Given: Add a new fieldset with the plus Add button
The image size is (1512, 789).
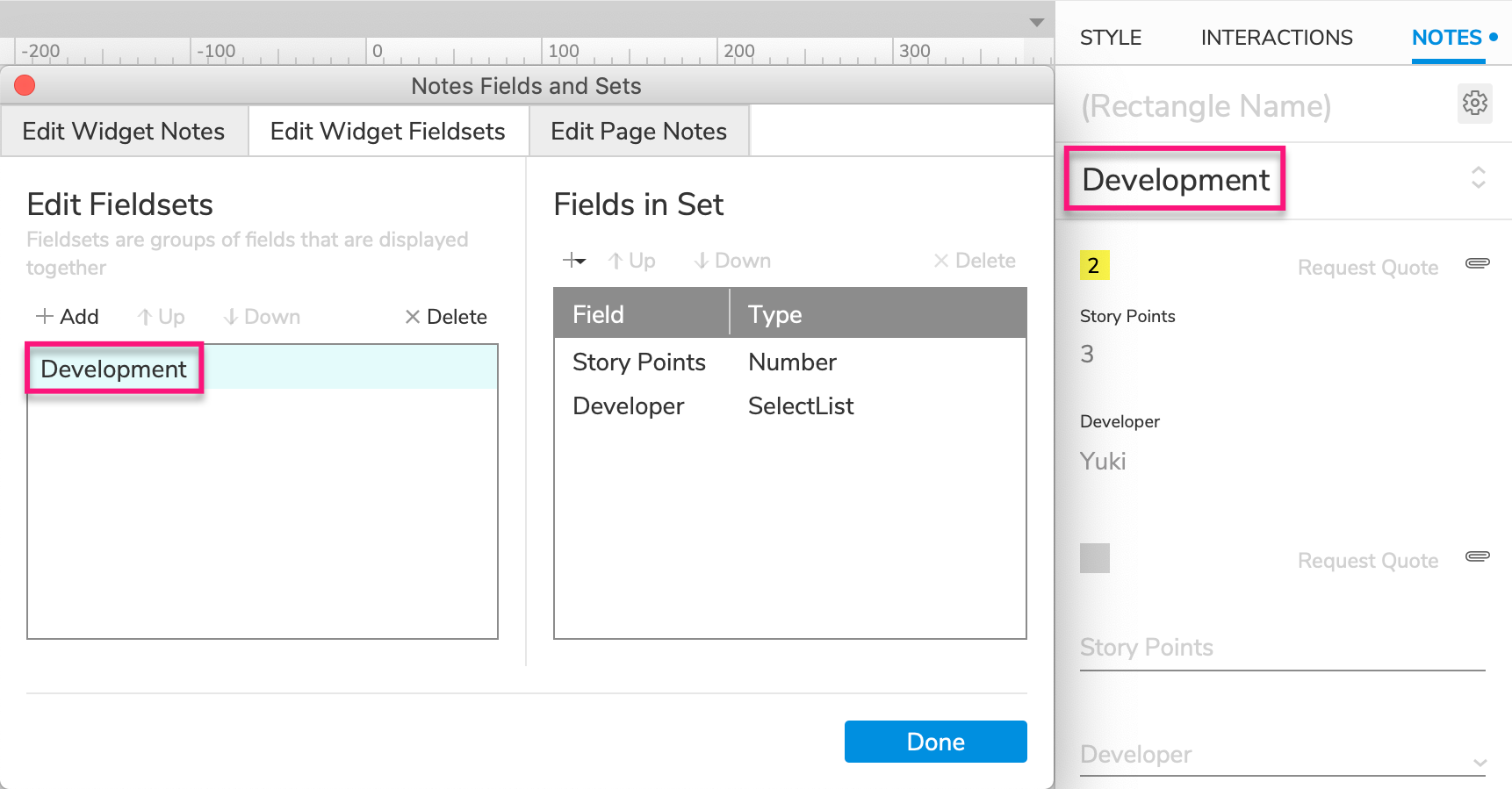Looking at the screenshot, I should [67, 317].
